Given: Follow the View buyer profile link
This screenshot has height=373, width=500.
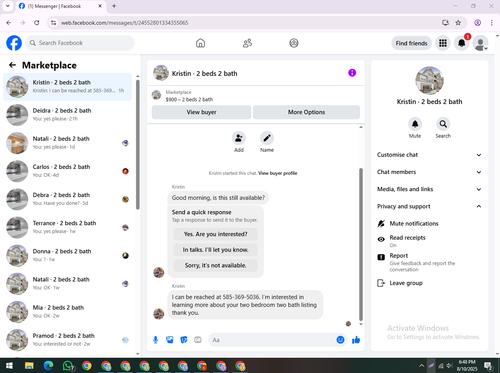Looking at the screenshot, I should pyautogui.click(x=278, y=173).
